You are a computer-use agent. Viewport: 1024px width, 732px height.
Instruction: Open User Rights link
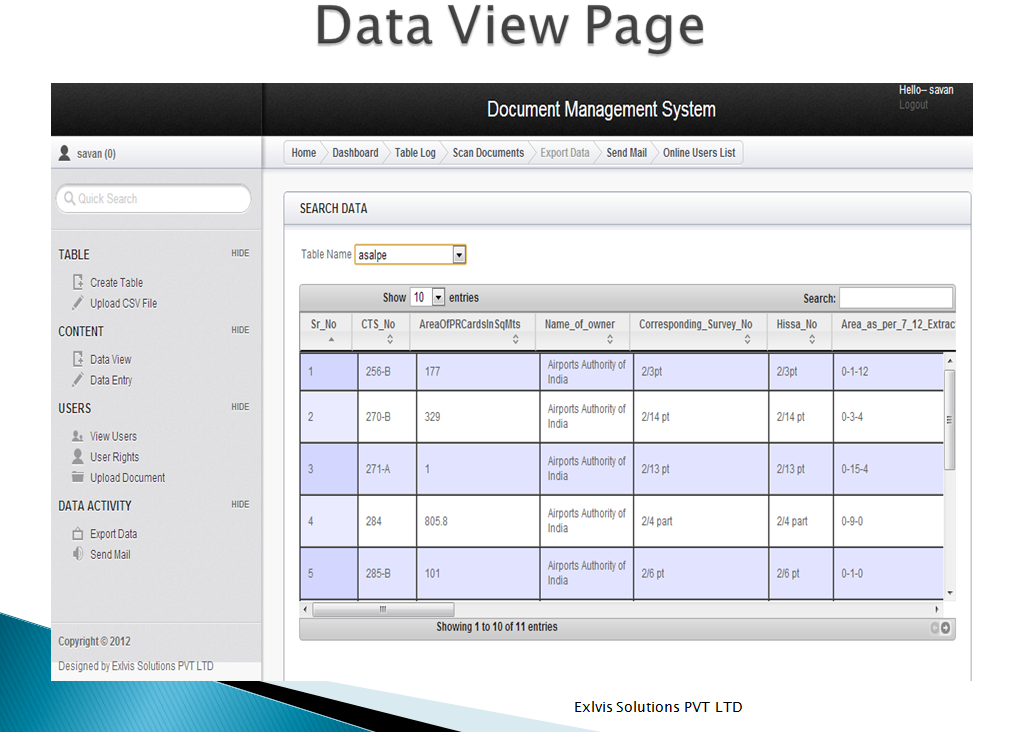114,457
